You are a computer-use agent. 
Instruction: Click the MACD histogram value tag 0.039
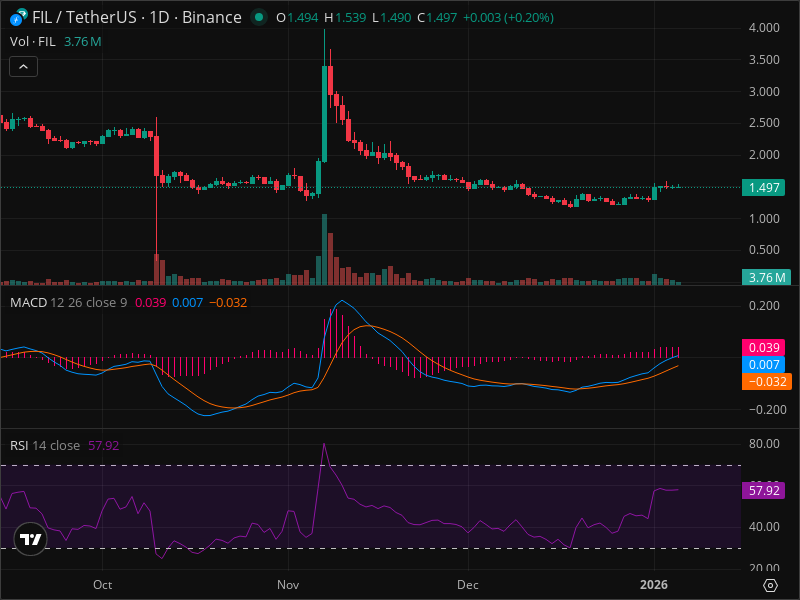tap(763, 347)
